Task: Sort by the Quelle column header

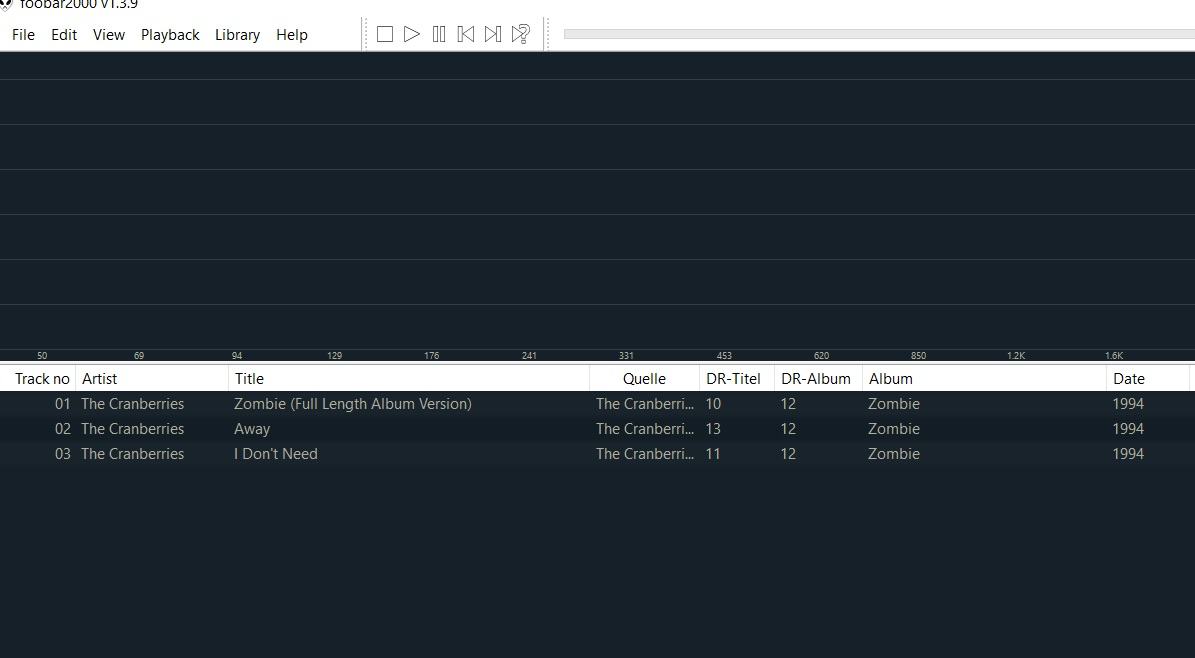Action: 644,379
